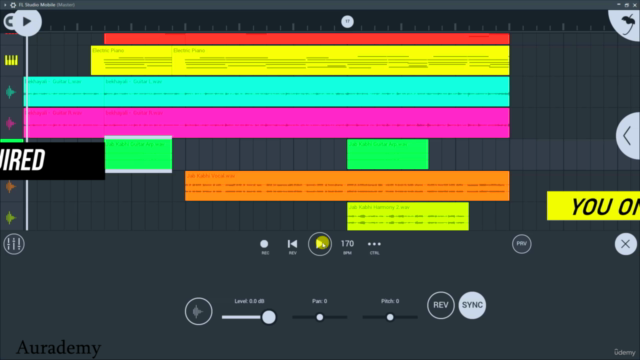Close the bottom panel with X button
This screenshot has width=640, height=360.
tap(625, 244)
